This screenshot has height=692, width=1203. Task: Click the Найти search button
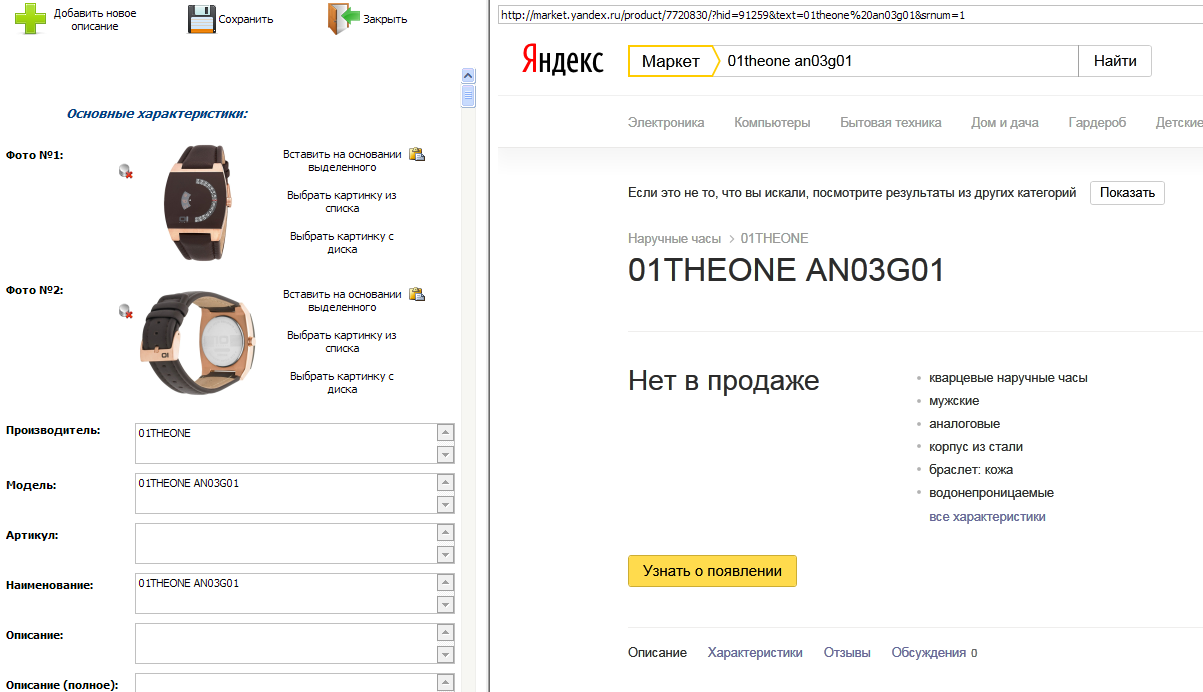tap(1115, 61)
